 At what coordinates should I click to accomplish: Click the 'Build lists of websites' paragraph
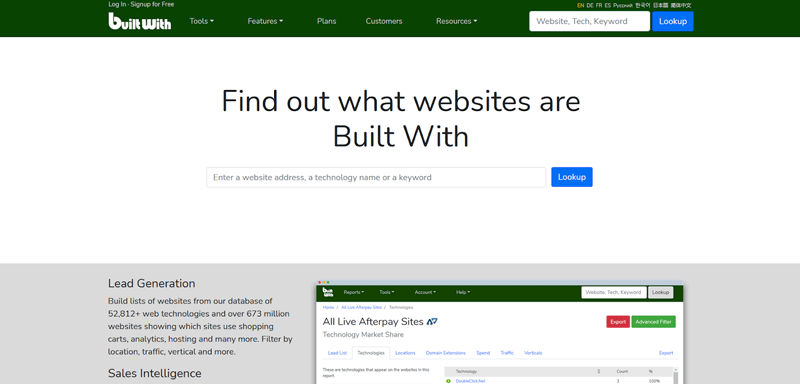click(201, 326)
